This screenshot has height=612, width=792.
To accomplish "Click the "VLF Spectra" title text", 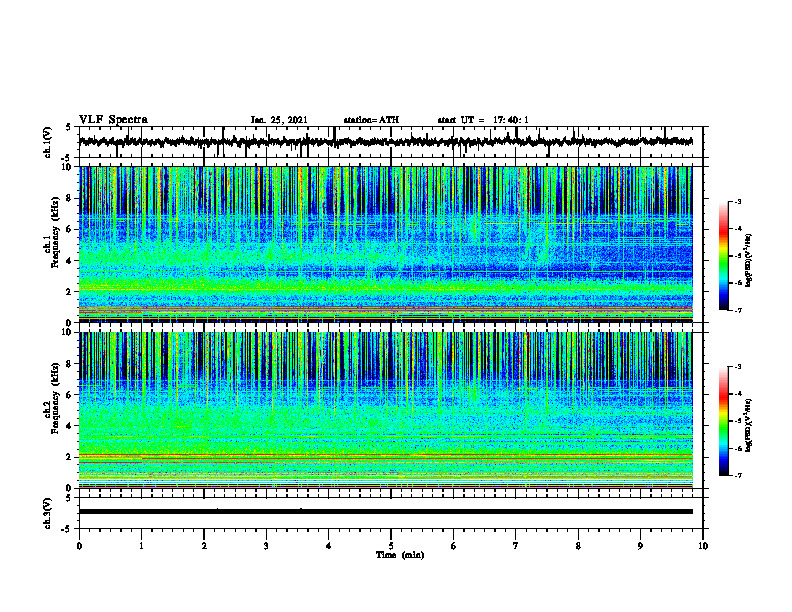I will (x=113, y=119).
